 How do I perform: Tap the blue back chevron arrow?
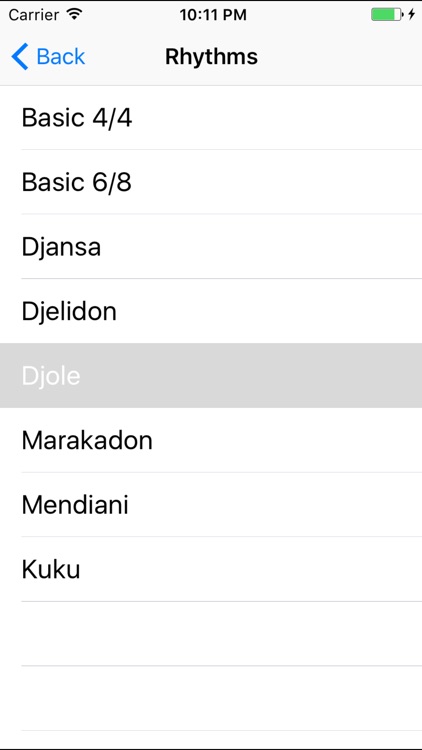coord(20,56)
